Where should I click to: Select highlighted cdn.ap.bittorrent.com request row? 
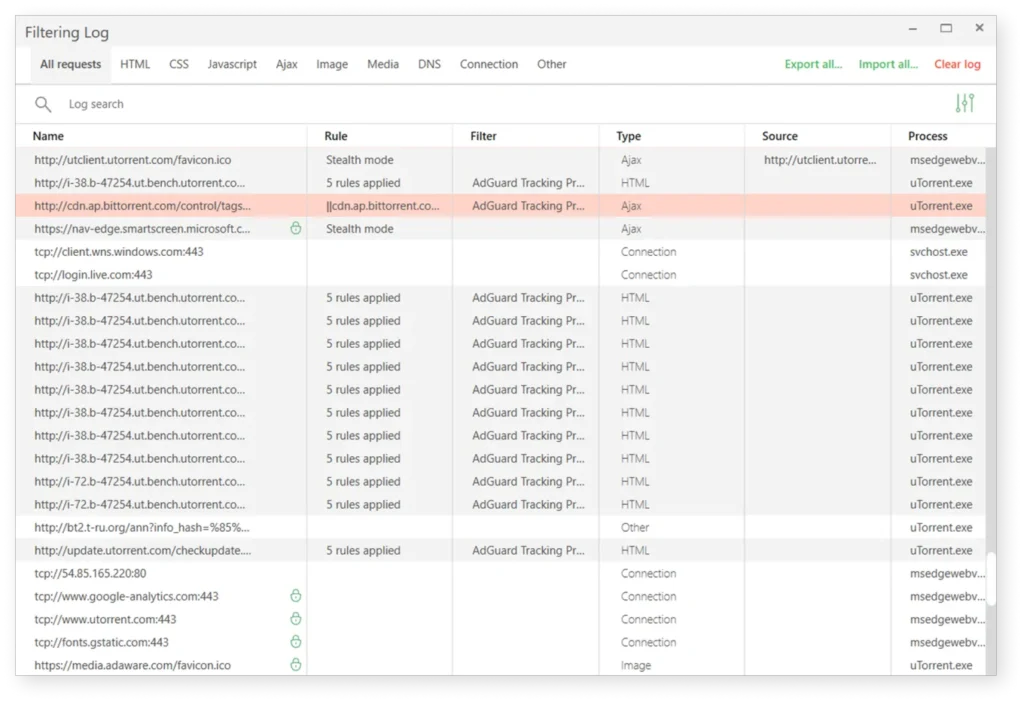pos(501,205)
